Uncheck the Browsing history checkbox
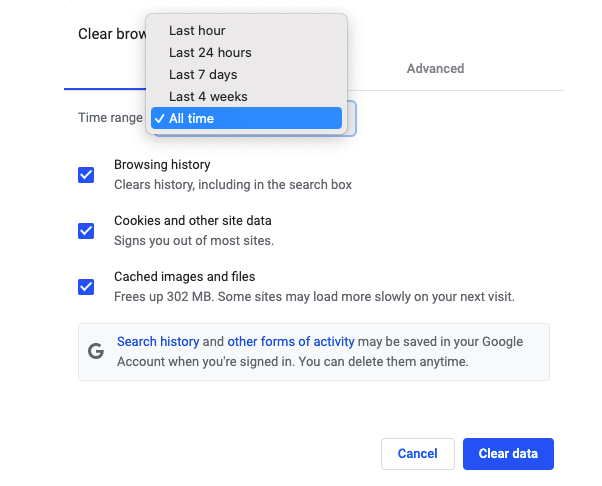 pos(86,175)
